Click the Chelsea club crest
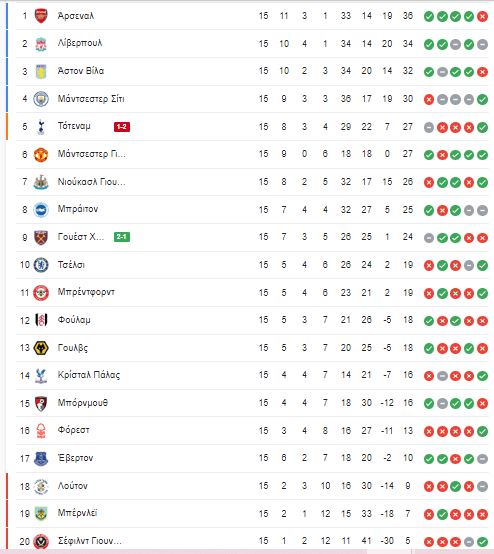This screenshot has width=494, height=554. [41, 265]
